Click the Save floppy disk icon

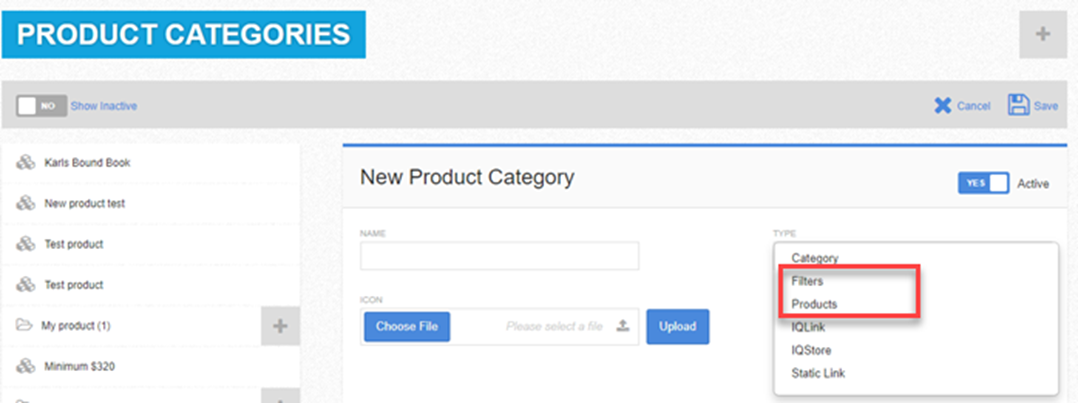[x=1018, y=105]
